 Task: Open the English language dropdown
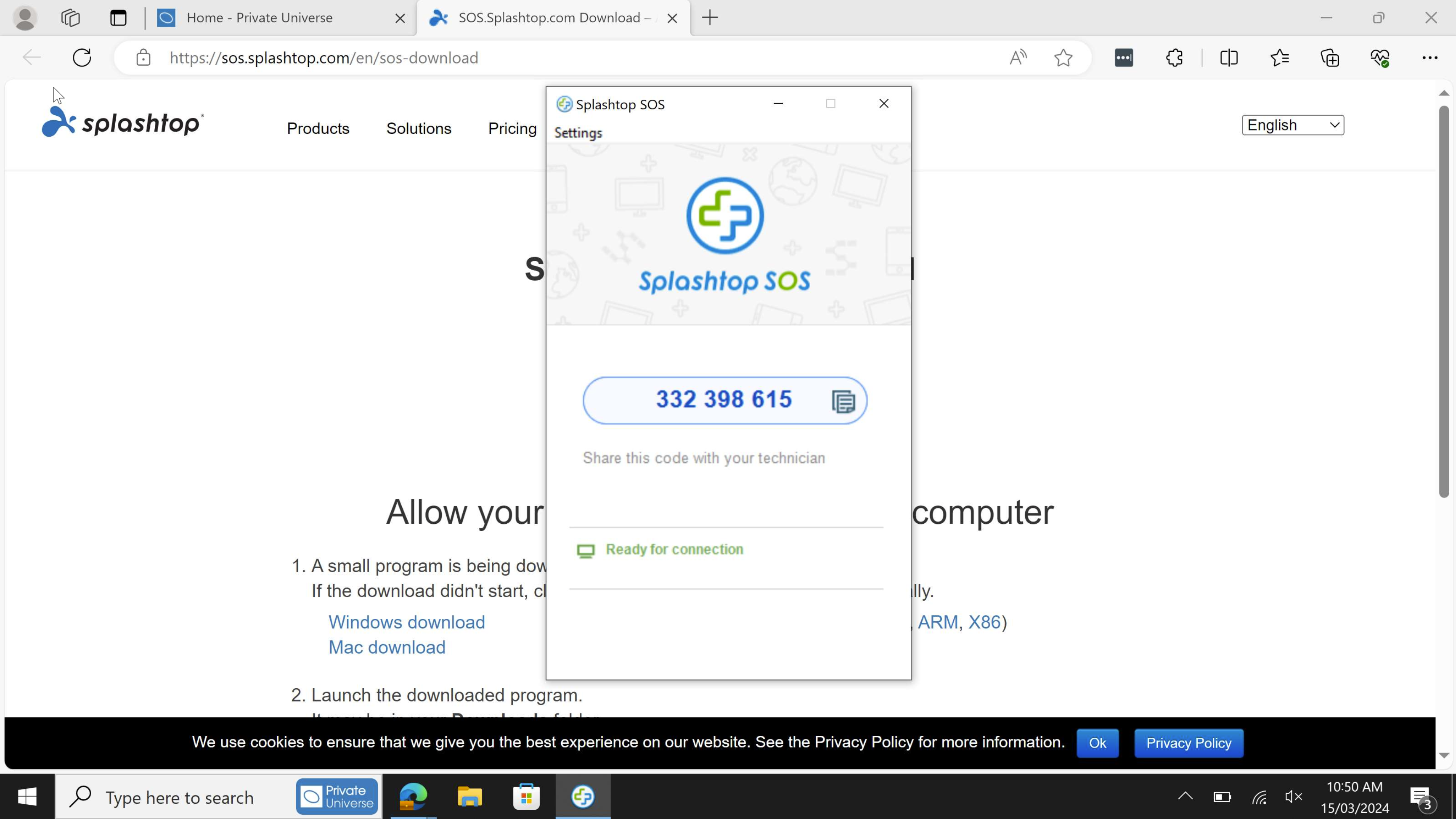click(x=1293, y=125)
